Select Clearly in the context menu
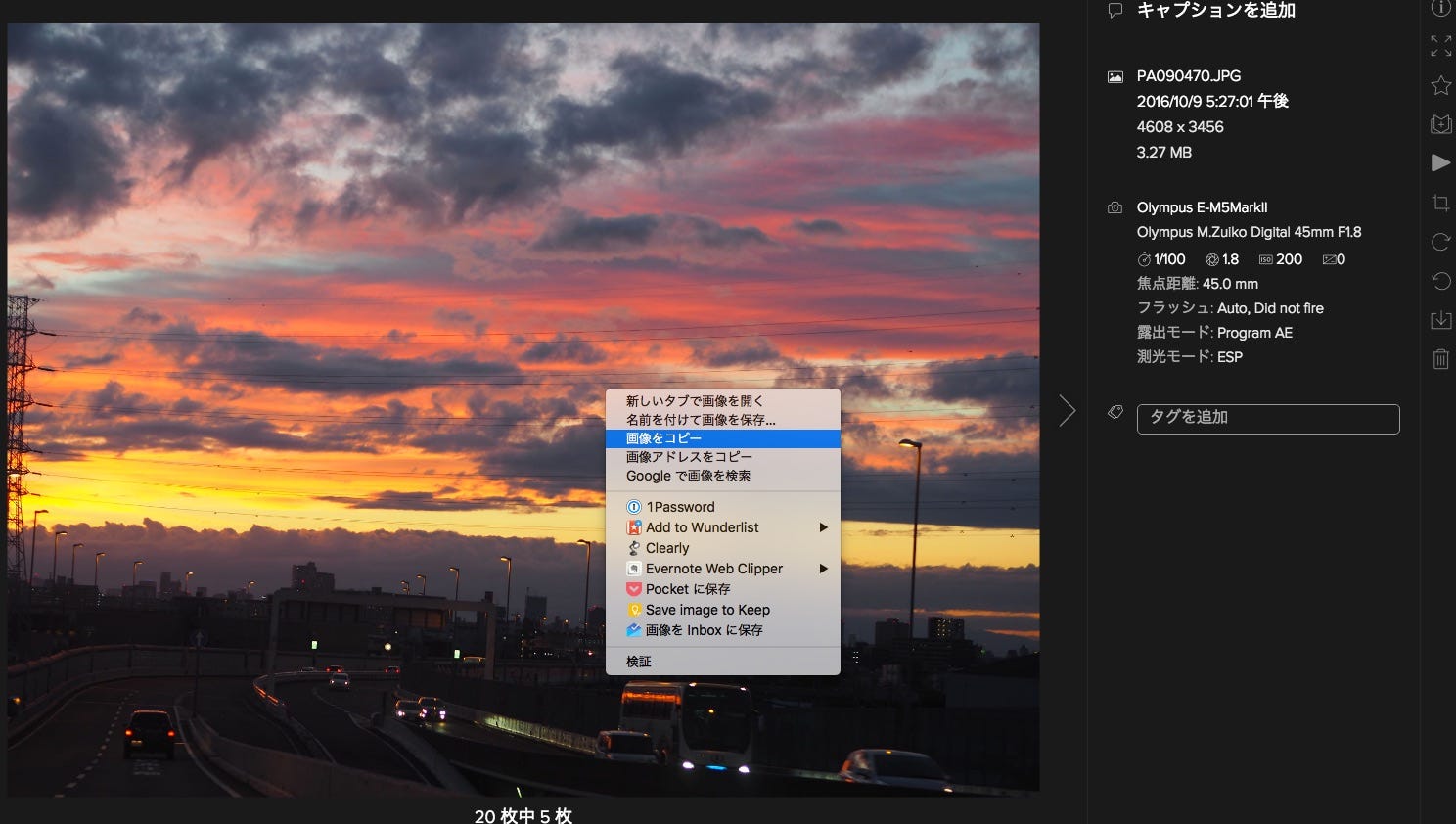 [x=723, y=548]
